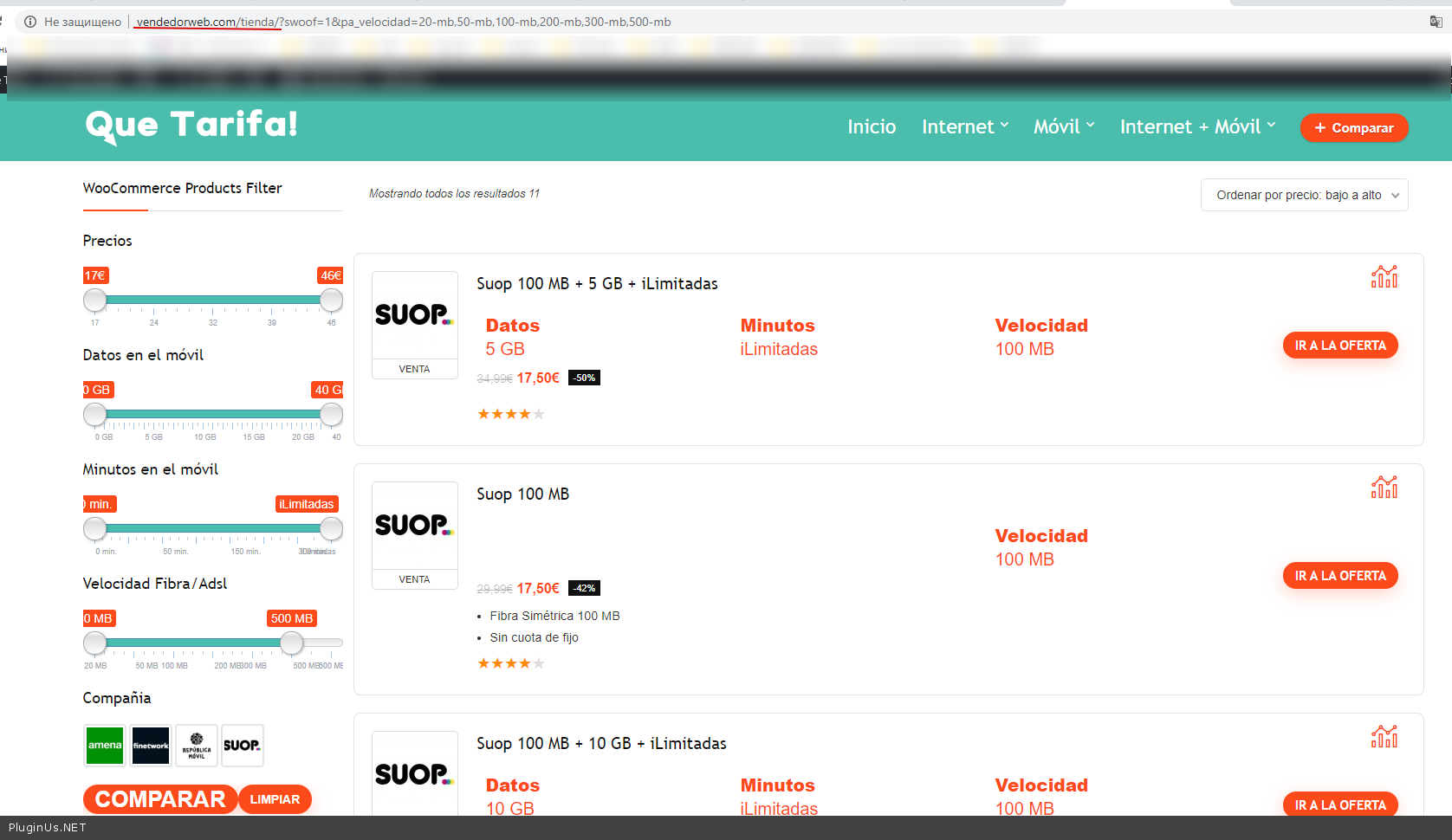Click the iLimitadas handle of the Minutos slider
Image resolution: width=1452 pixels, height=840 pixels.
[331, 528]
